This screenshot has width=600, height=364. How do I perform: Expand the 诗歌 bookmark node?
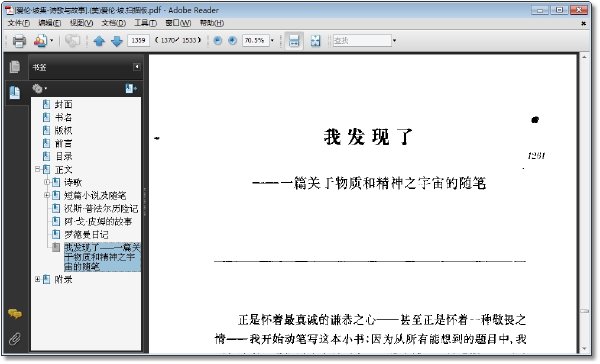pyautogui.click(x=47, y=182)
